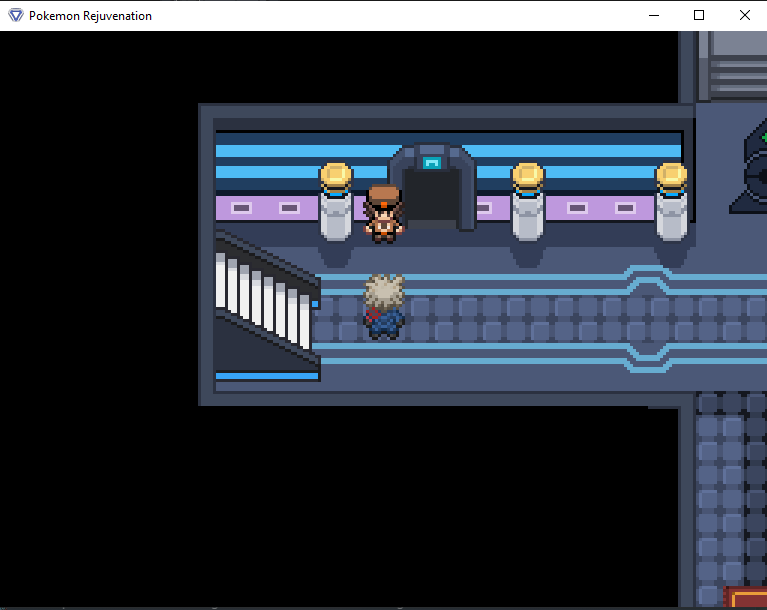Image resolution: width=767 pixels, height=610 pixels.
Task: Click the teal sign above the doorway
Action: tap(431, 162)
